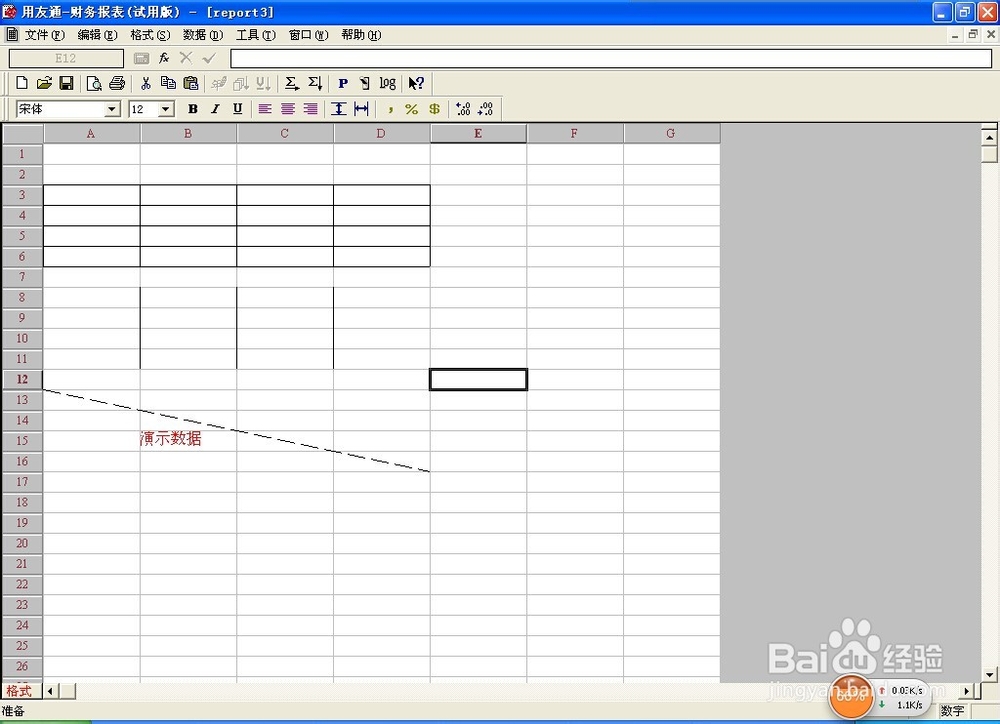Click the Paste icon
Screen dimensions: 1000x724
click(192, 83)
